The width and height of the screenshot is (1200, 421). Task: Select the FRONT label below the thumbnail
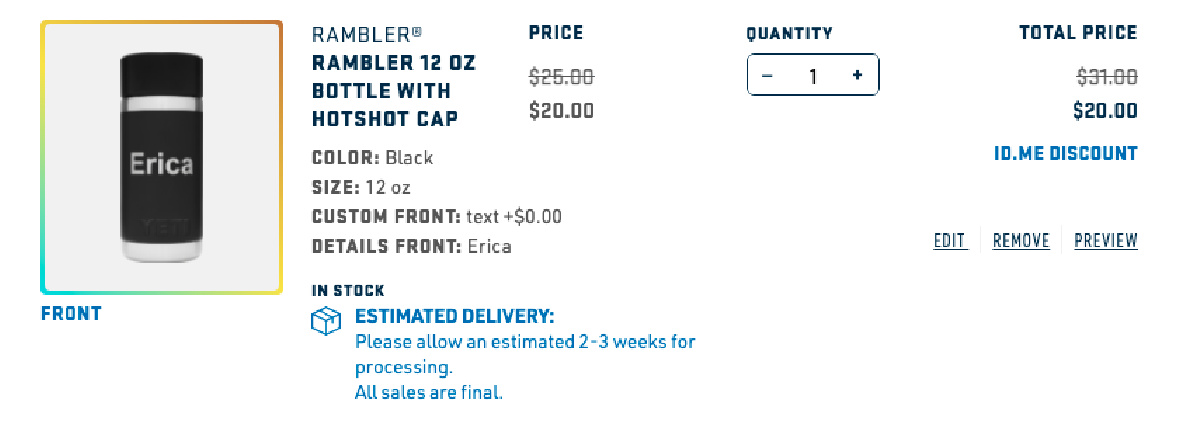tap(71, 314)
